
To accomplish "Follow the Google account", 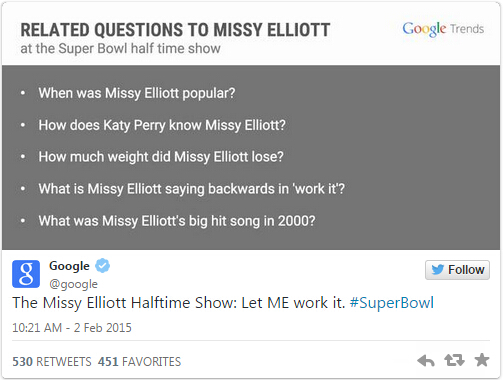I will [457, 270].
